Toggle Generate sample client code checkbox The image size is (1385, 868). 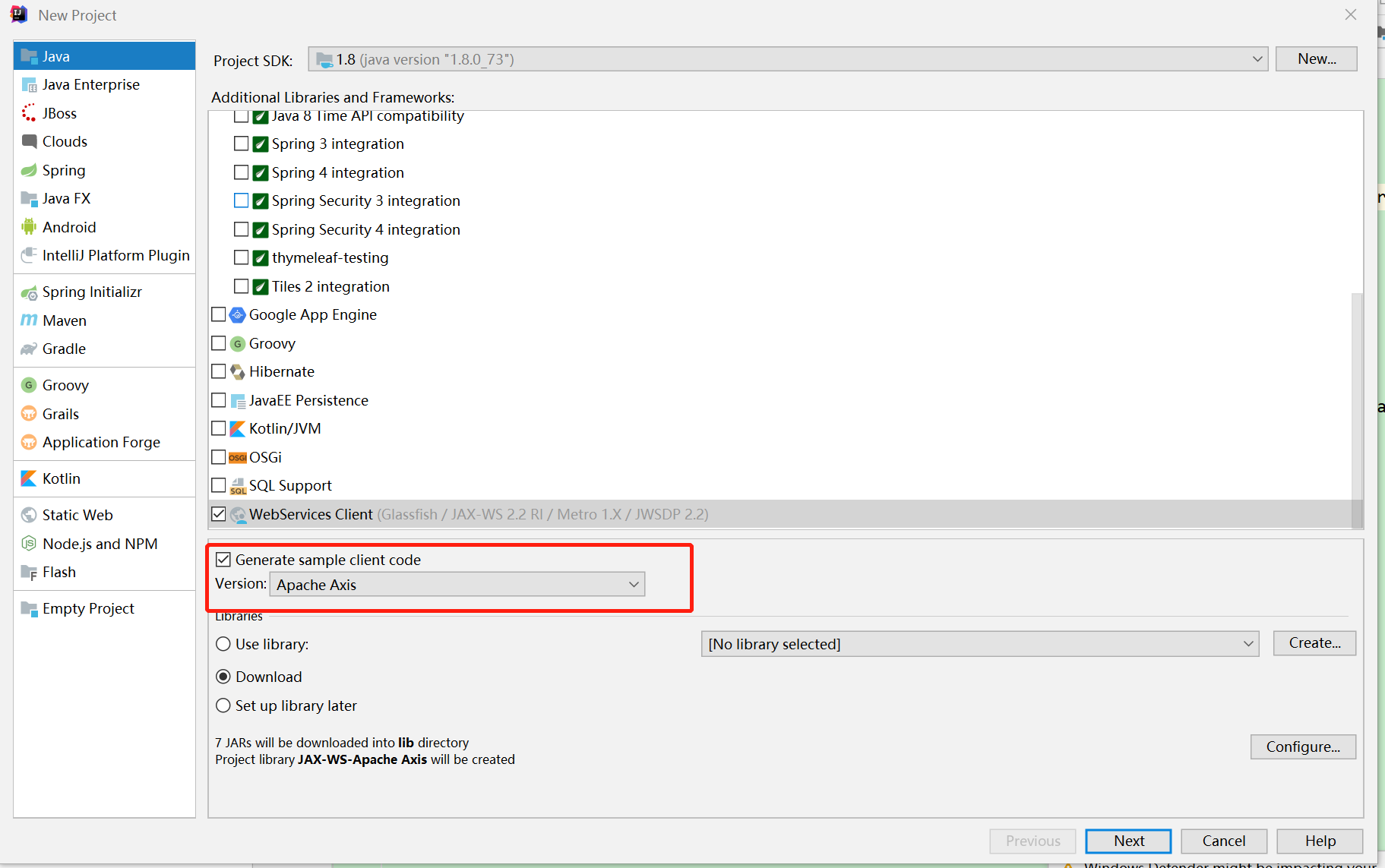click(223, 560)
